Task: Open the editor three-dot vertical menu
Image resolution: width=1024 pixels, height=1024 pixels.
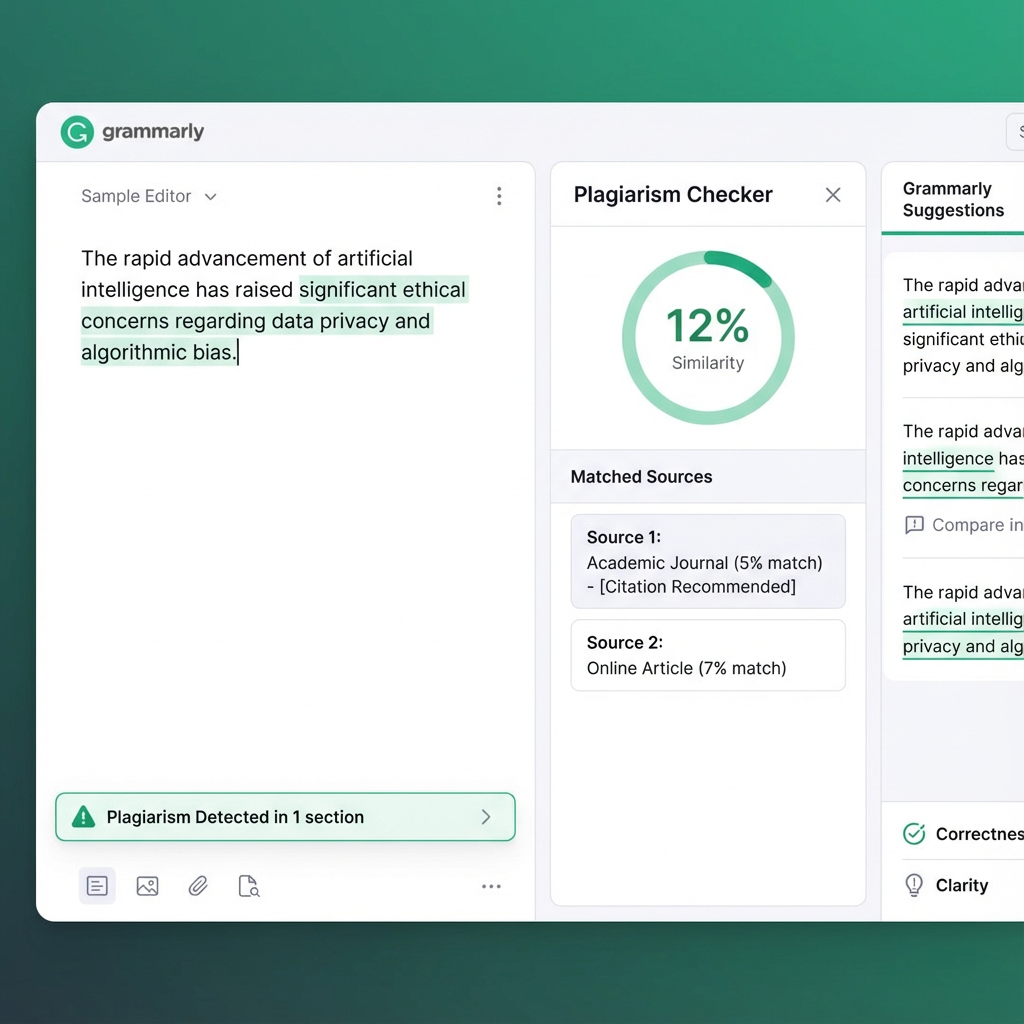Action: 499,196
